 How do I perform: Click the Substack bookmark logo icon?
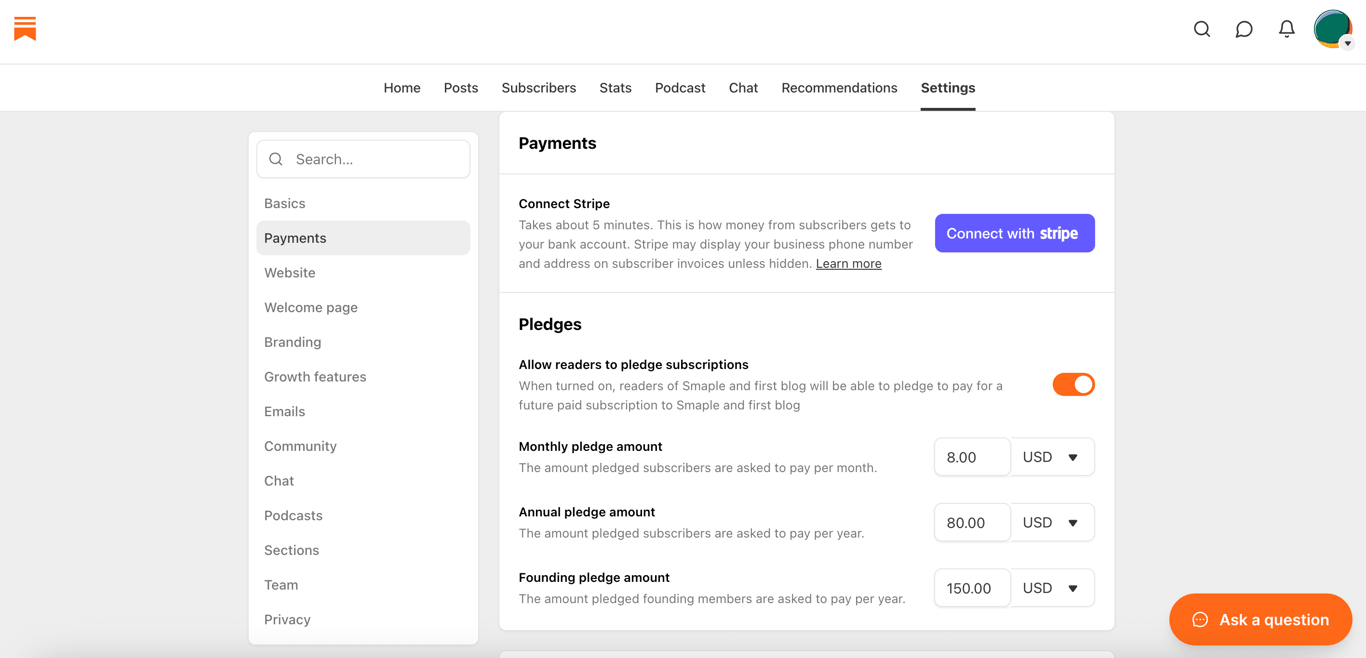pyautogui.click(x=25, y=29)
